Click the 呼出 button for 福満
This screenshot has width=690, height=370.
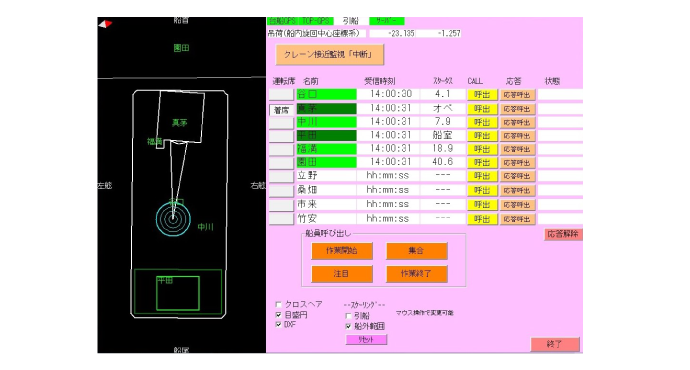pos(482,149)
